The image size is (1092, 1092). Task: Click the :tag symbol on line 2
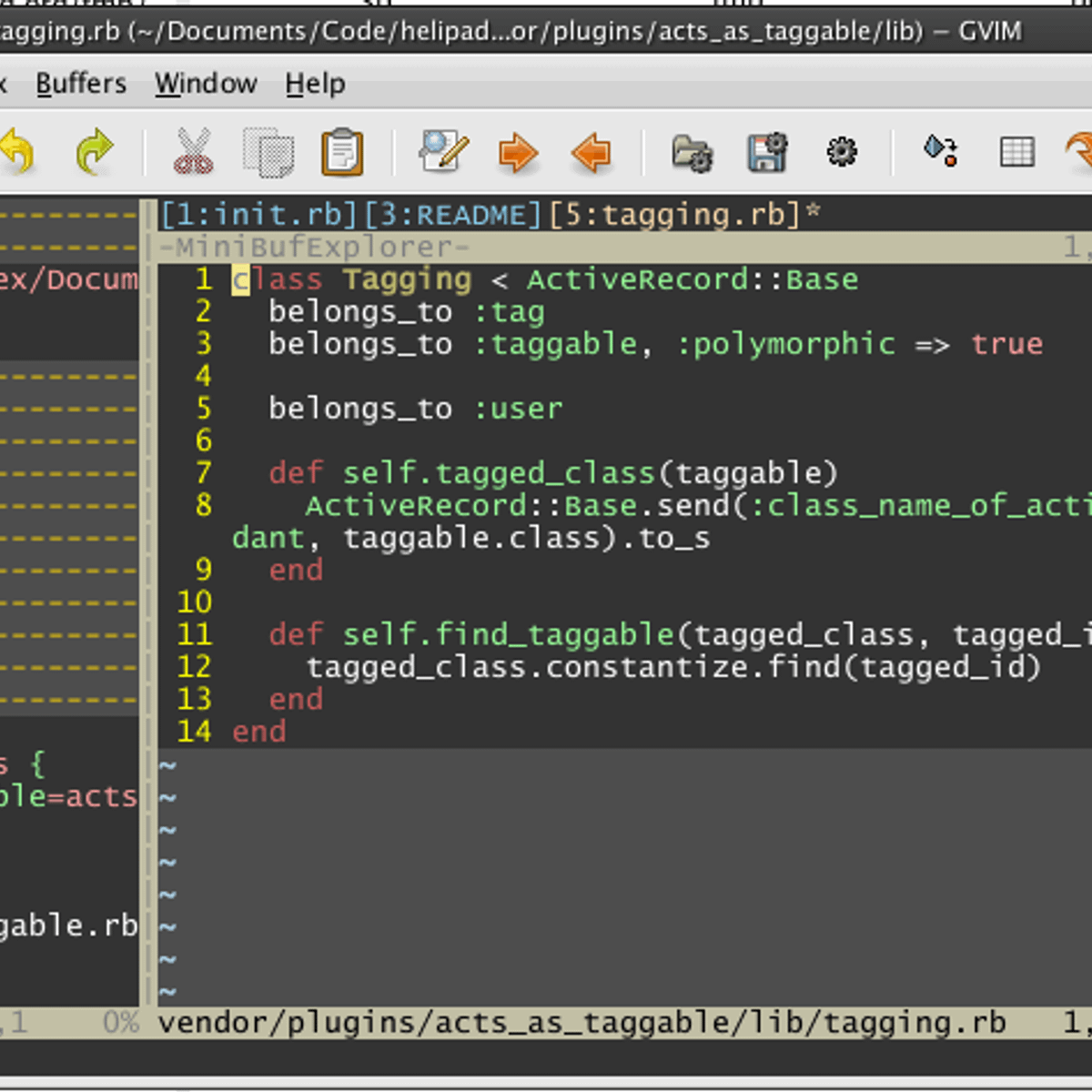point(509,312)
